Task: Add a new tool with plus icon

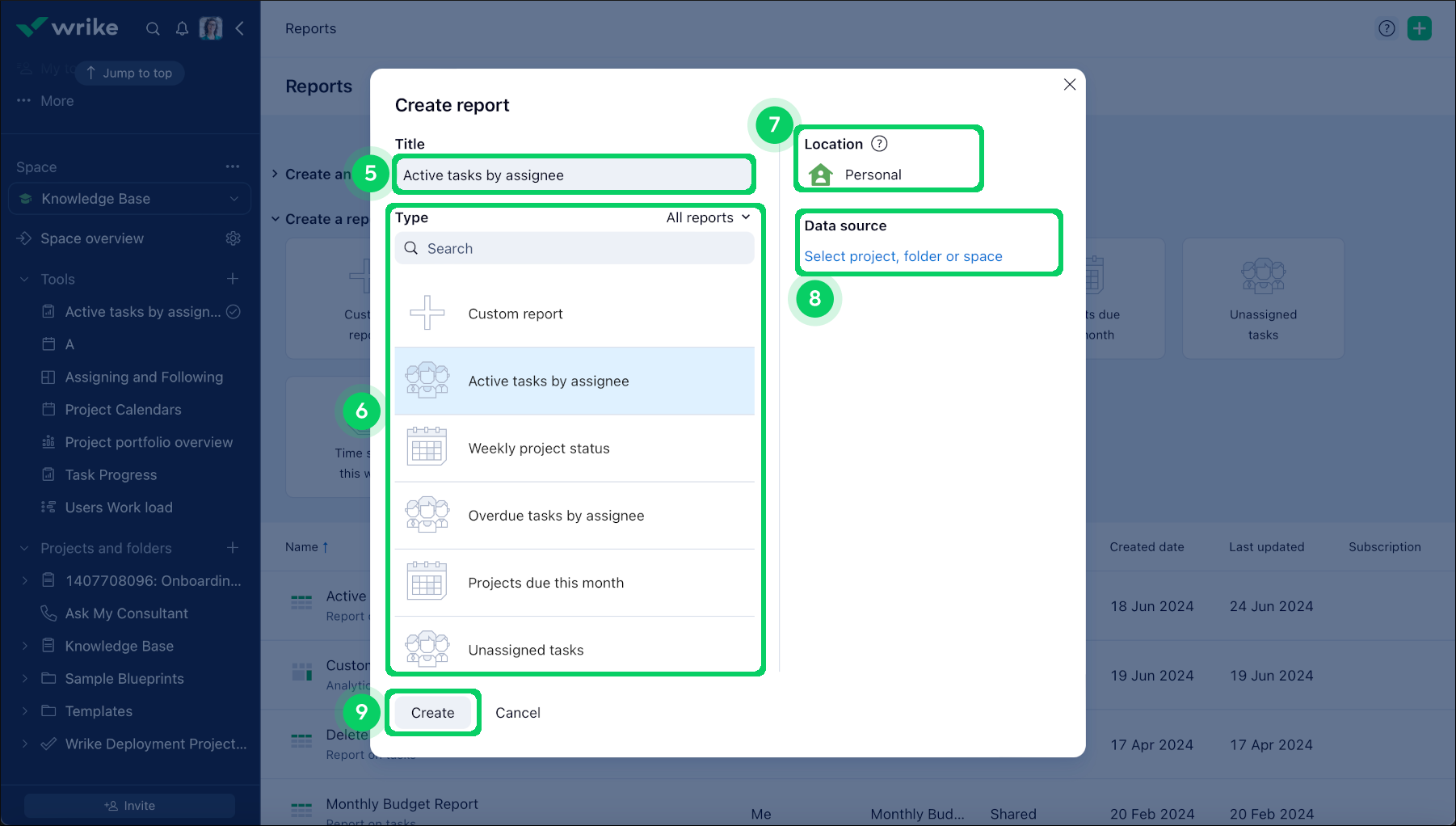Action: pos(233,279)
